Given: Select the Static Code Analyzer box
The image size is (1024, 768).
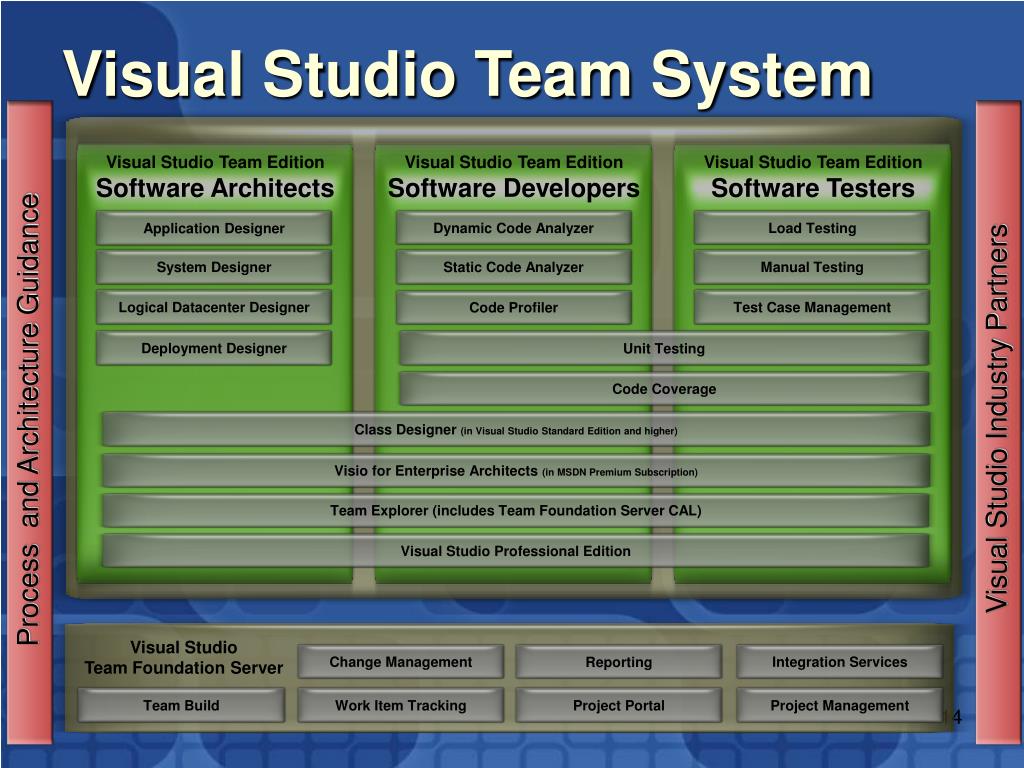Looking at the screenshot, I should click(513, 267).
